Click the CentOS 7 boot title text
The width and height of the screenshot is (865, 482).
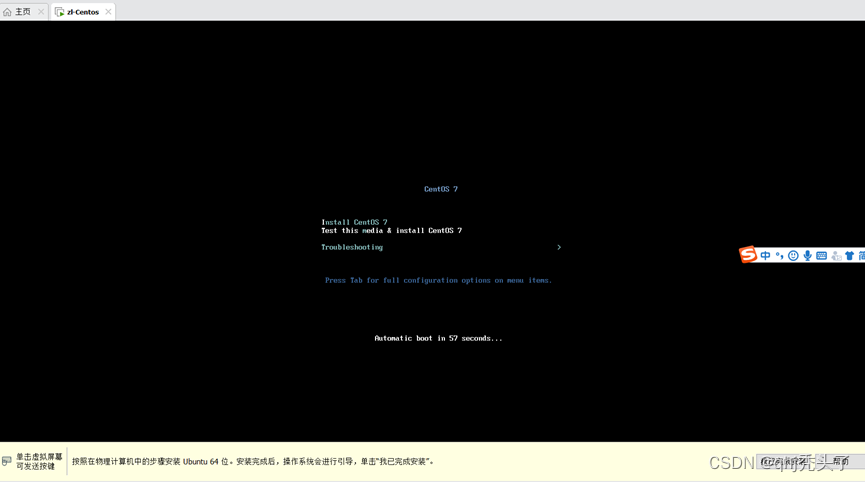coord(441,189)
